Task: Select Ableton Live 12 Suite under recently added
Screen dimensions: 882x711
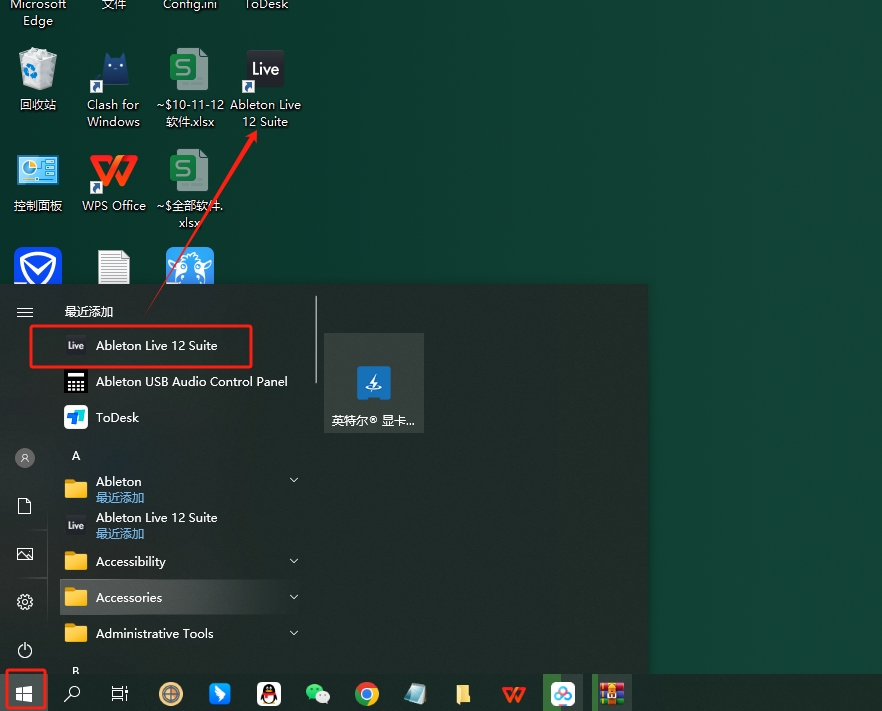Action: pos(156,346)
